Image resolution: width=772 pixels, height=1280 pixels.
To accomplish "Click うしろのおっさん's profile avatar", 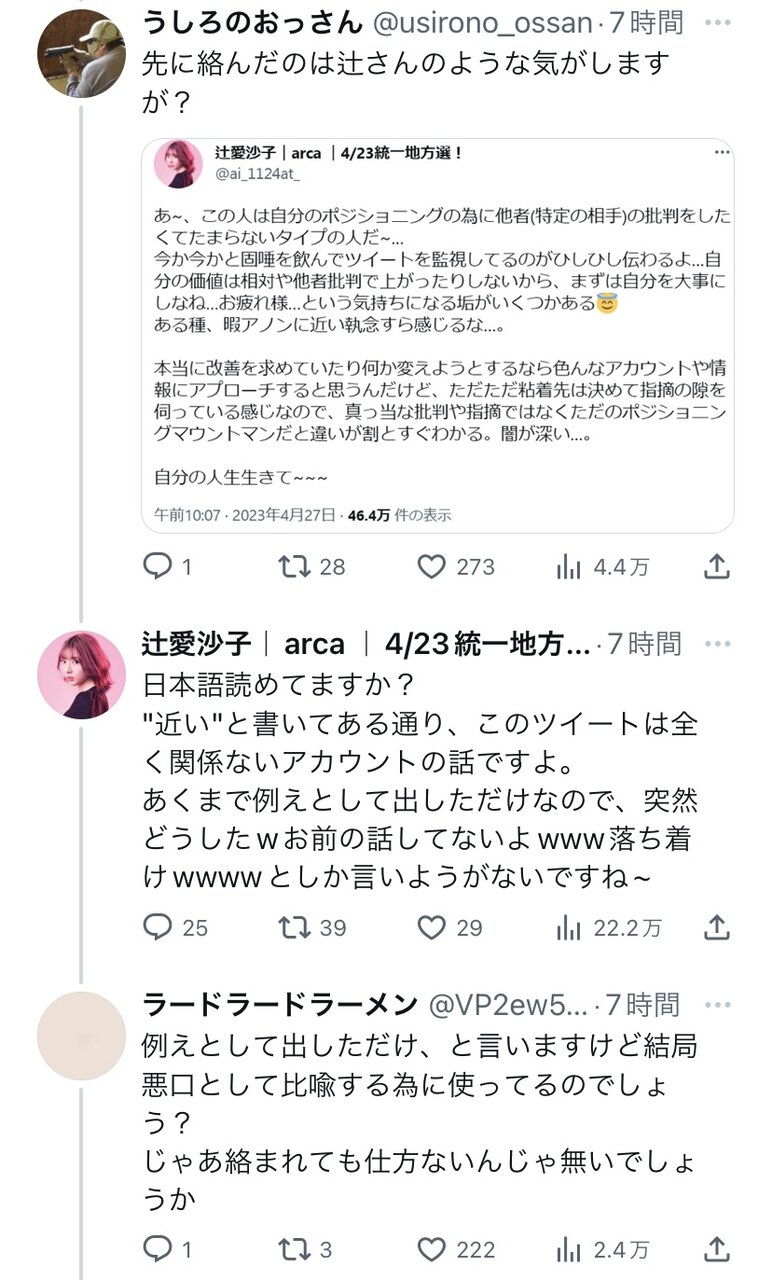I will [x=82, y=54].
